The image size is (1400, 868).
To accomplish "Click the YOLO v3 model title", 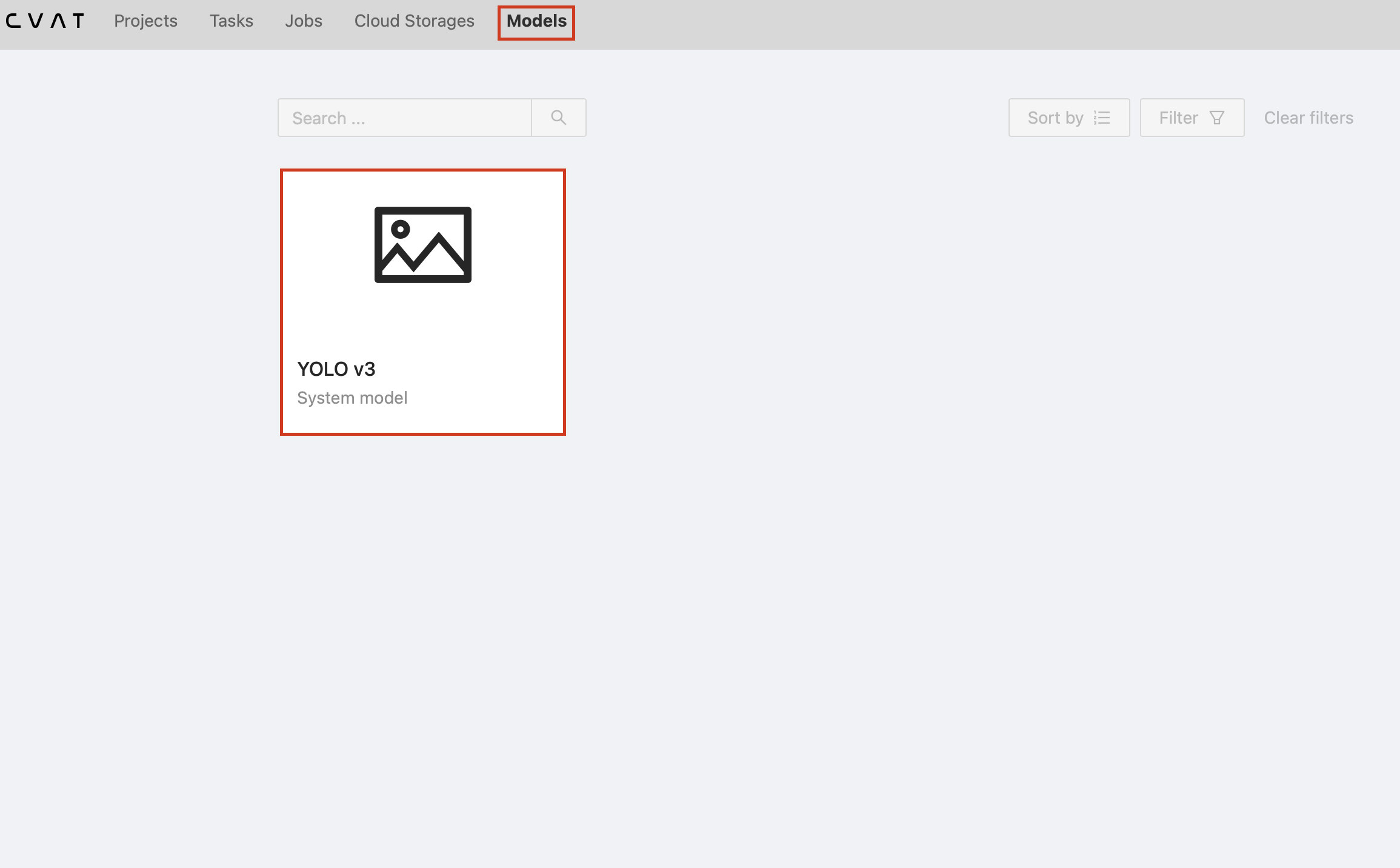I will click(x=336, y=369).
